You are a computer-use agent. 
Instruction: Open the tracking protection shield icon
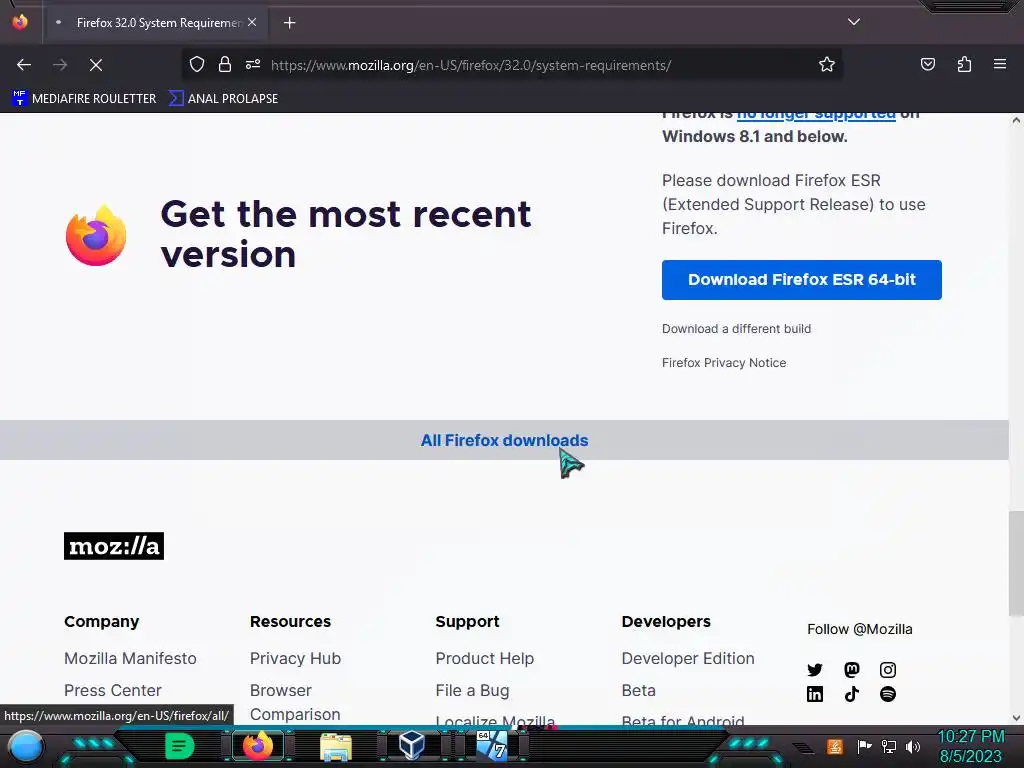(x=197, y=65)
